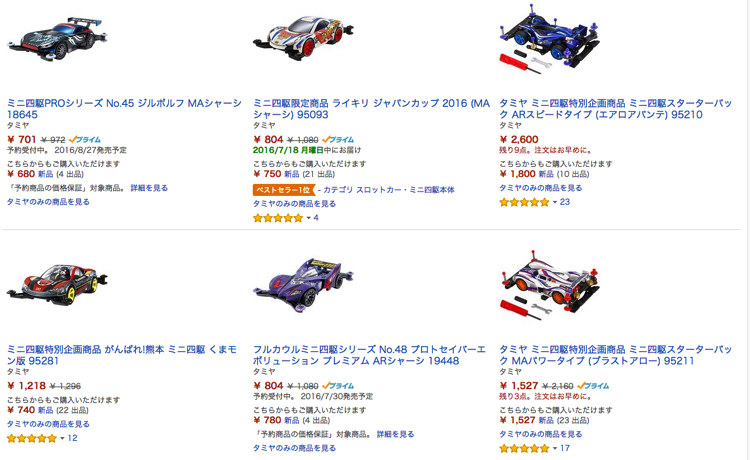Click the ベストセラー1位 badge
Image resolution: width=750 pixels, height=460 pixels.
click(x=284, y=190)
